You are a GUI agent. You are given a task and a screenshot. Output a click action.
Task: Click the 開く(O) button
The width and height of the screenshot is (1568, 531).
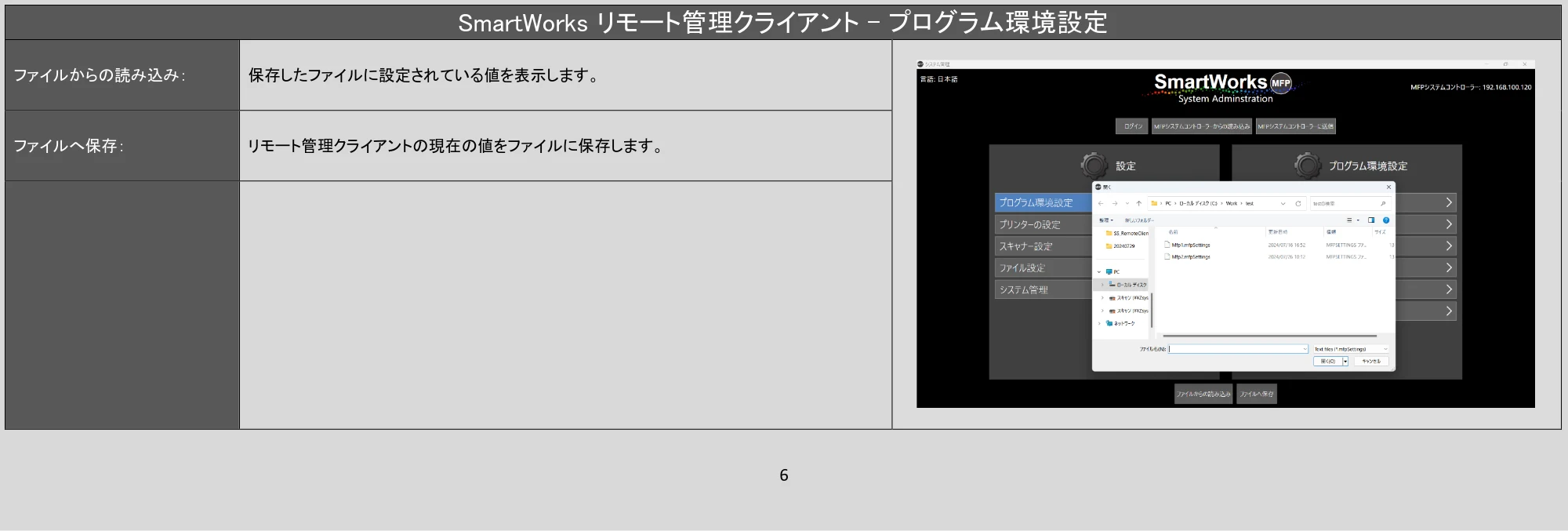coord(1328,362)
